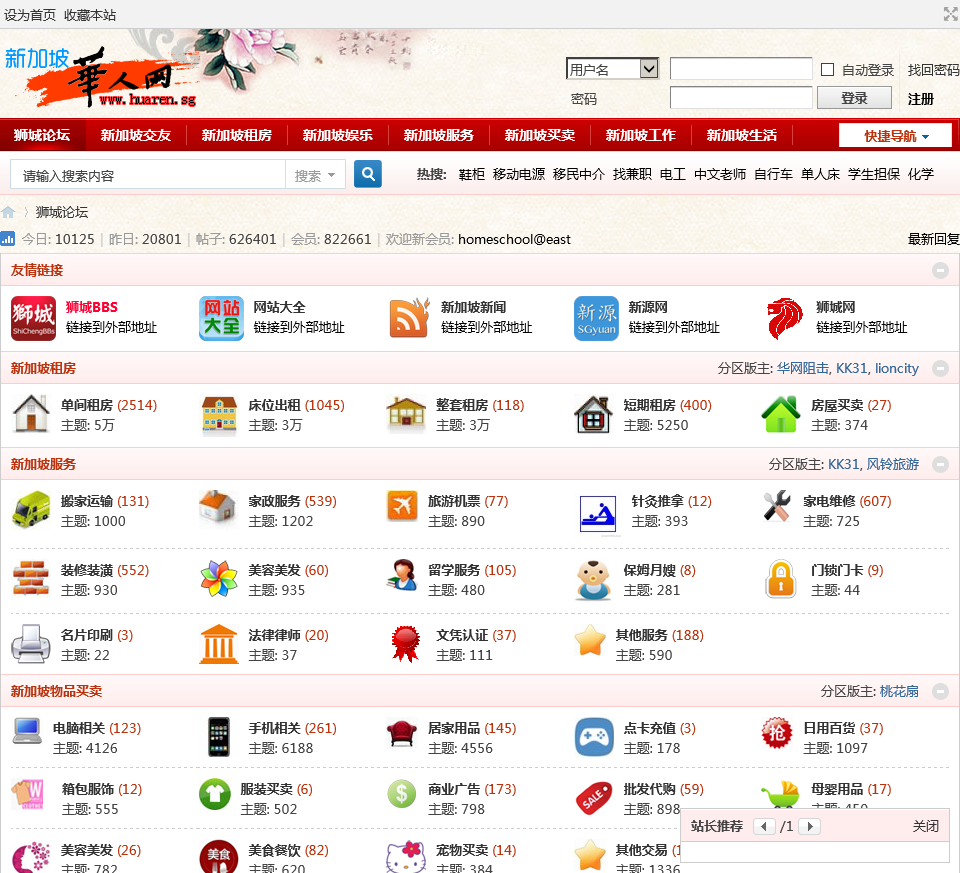Click the 针灸推拿 massage icon

coord(598,514)
